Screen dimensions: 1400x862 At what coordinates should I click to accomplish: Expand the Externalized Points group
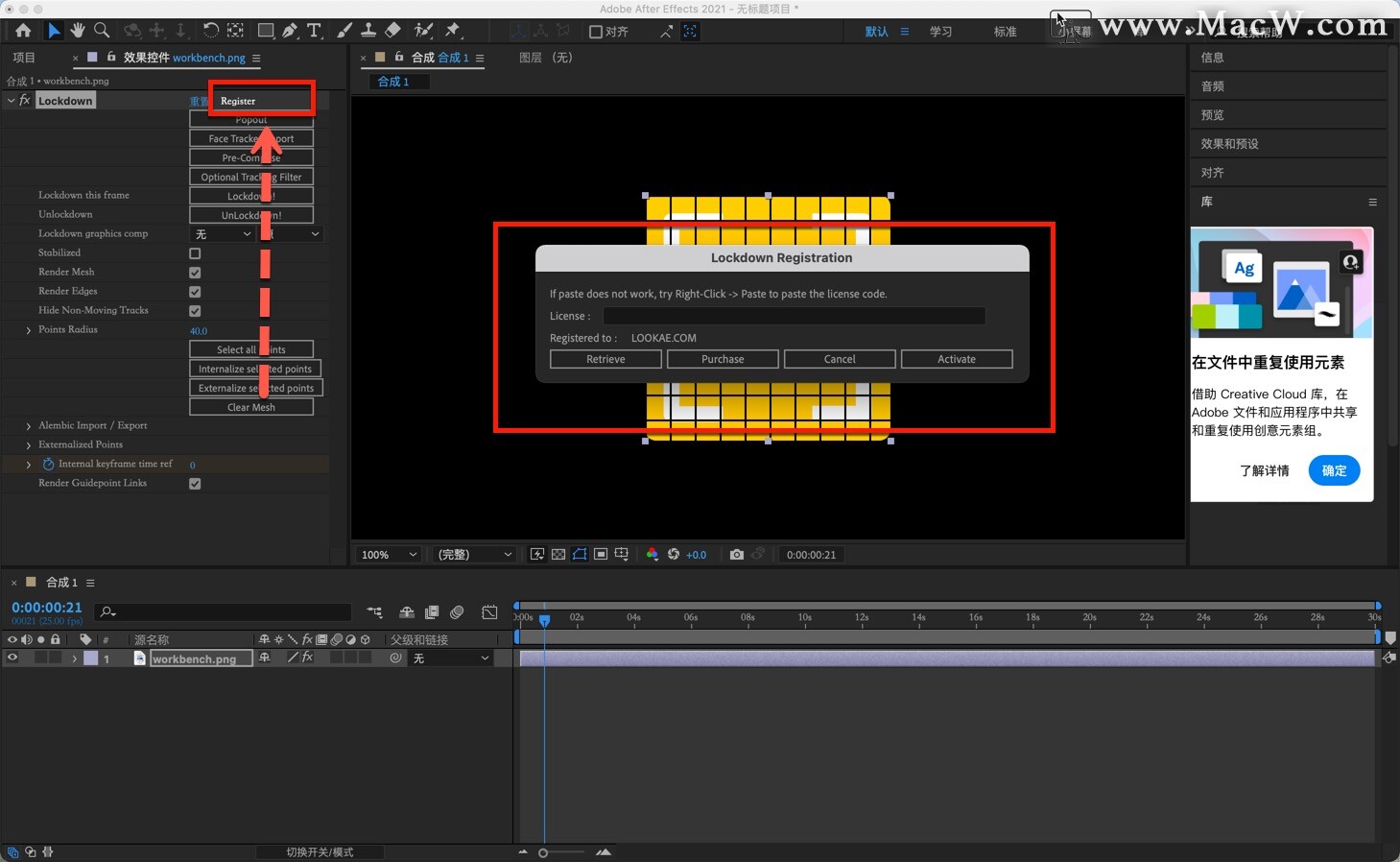pos(29,445)
